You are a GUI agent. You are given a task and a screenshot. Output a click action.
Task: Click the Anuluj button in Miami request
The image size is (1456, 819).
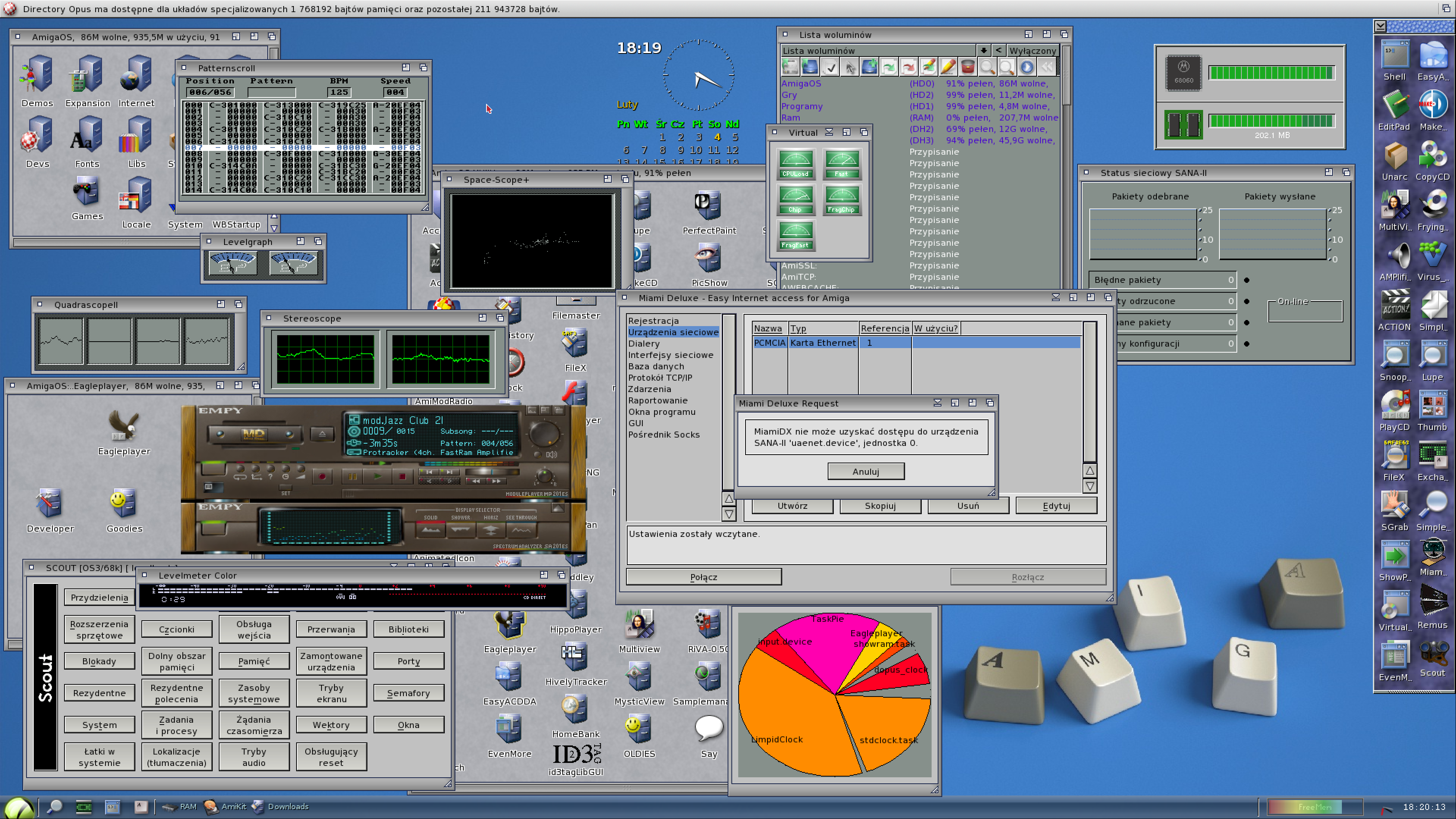(865, 471)
